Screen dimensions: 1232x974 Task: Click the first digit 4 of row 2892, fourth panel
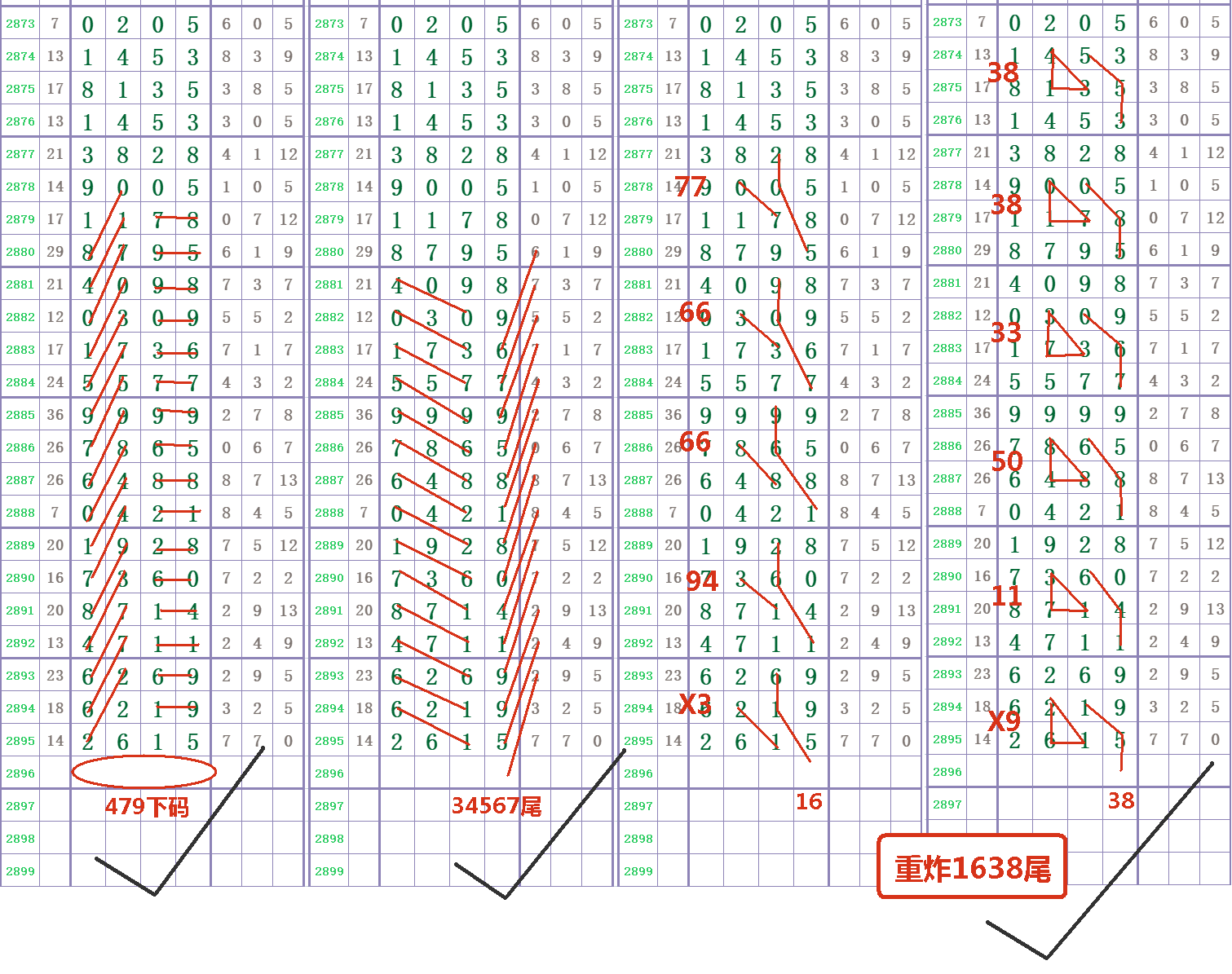[1015, 642]
